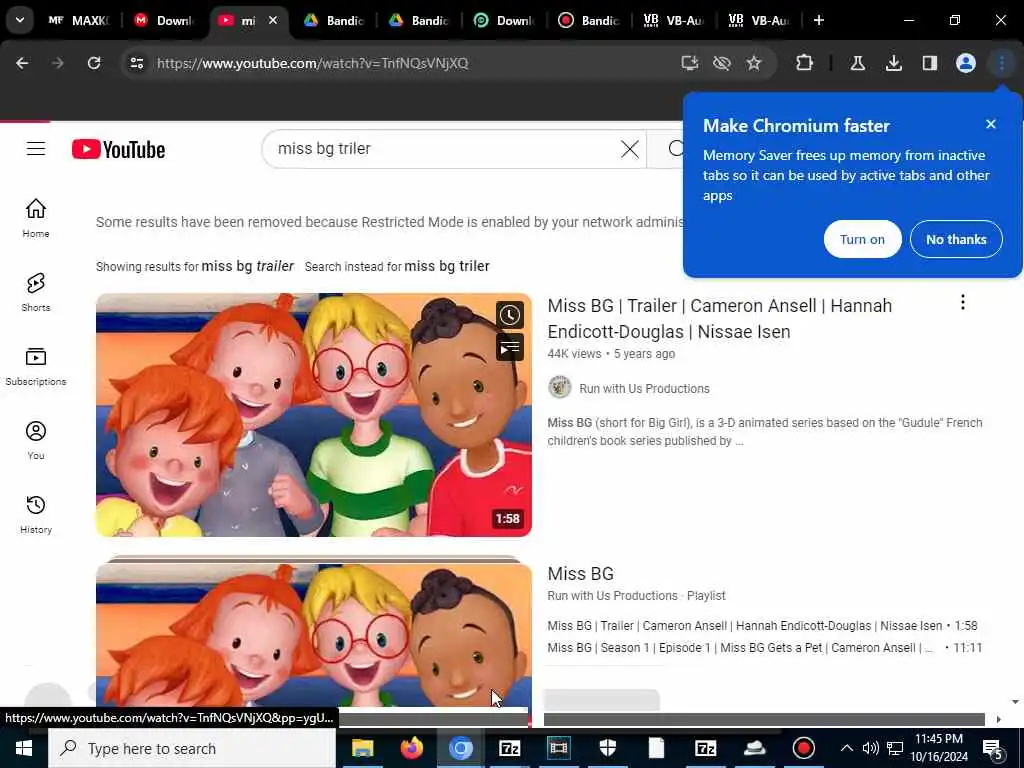Image resolution: width=1024 pixels, height=768 pixels.
Task: Click Run with Us Productions channel avatar
Action: [560, 388]
